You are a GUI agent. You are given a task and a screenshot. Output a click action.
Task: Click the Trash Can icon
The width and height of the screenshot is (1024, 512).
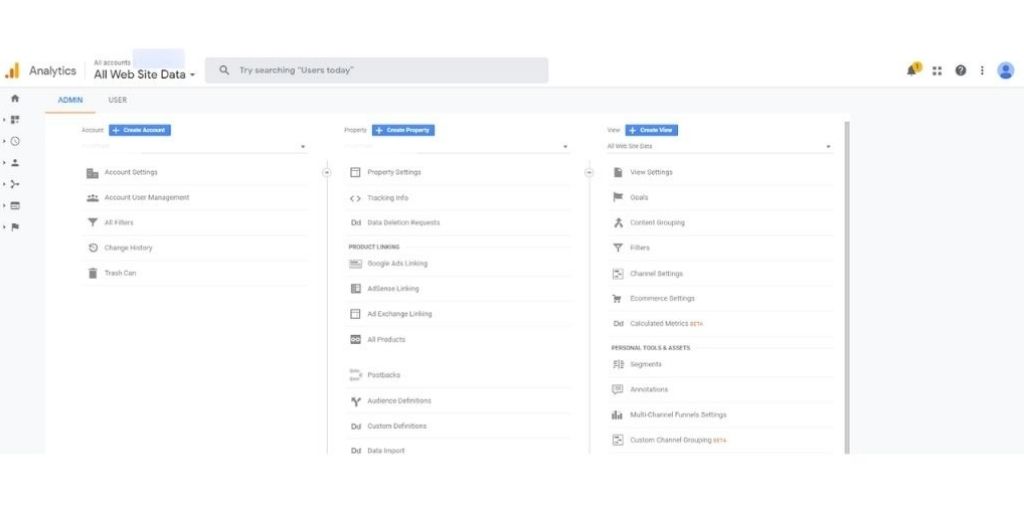pyautogui.click(x=93, y=273)
